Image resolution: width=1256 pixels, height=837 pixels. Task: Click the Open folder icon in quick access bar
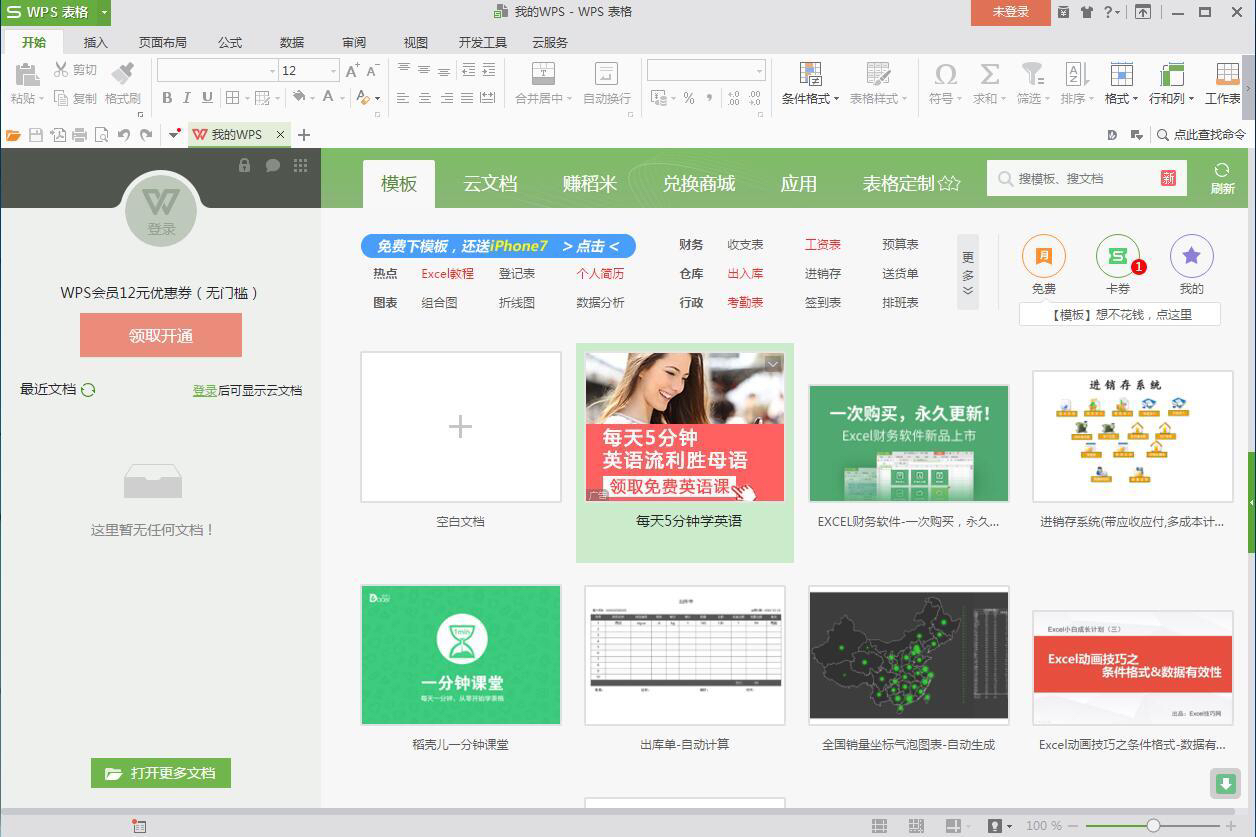[13, 135]
